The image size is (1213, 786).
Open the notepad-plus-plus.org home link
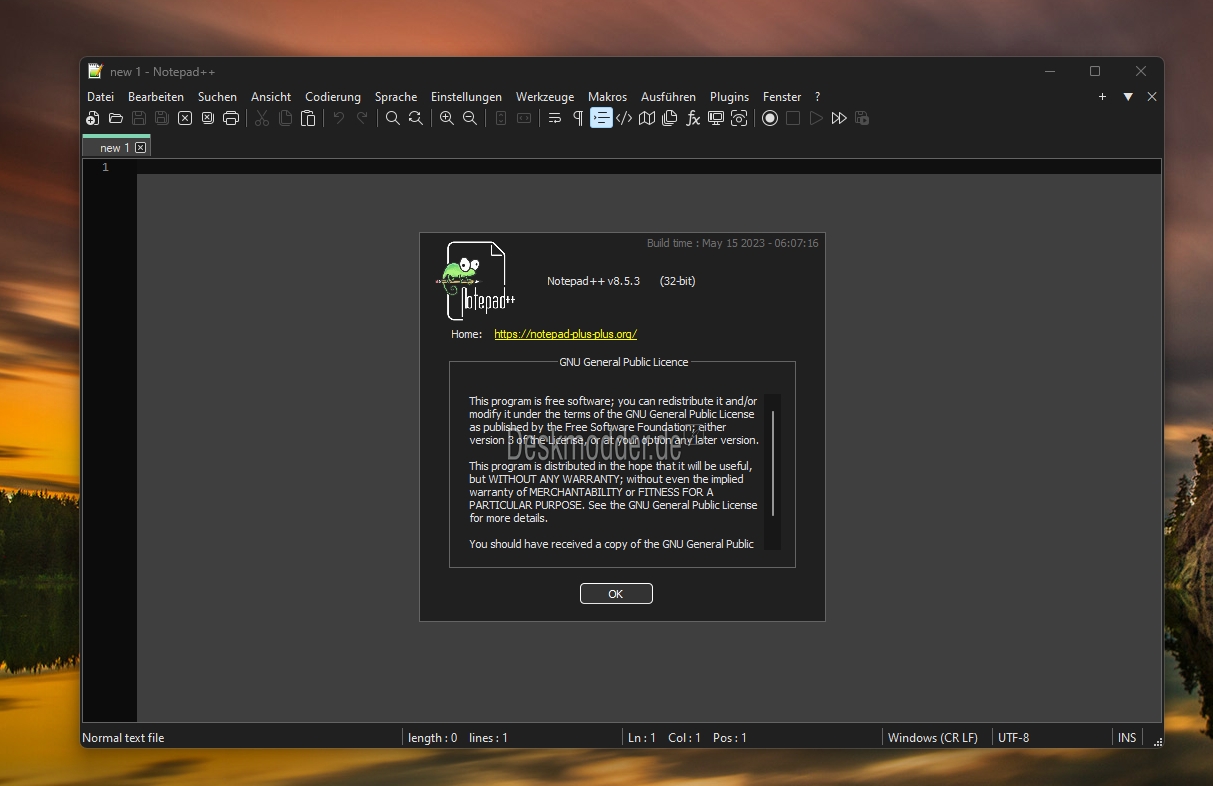tap(566, 334)
